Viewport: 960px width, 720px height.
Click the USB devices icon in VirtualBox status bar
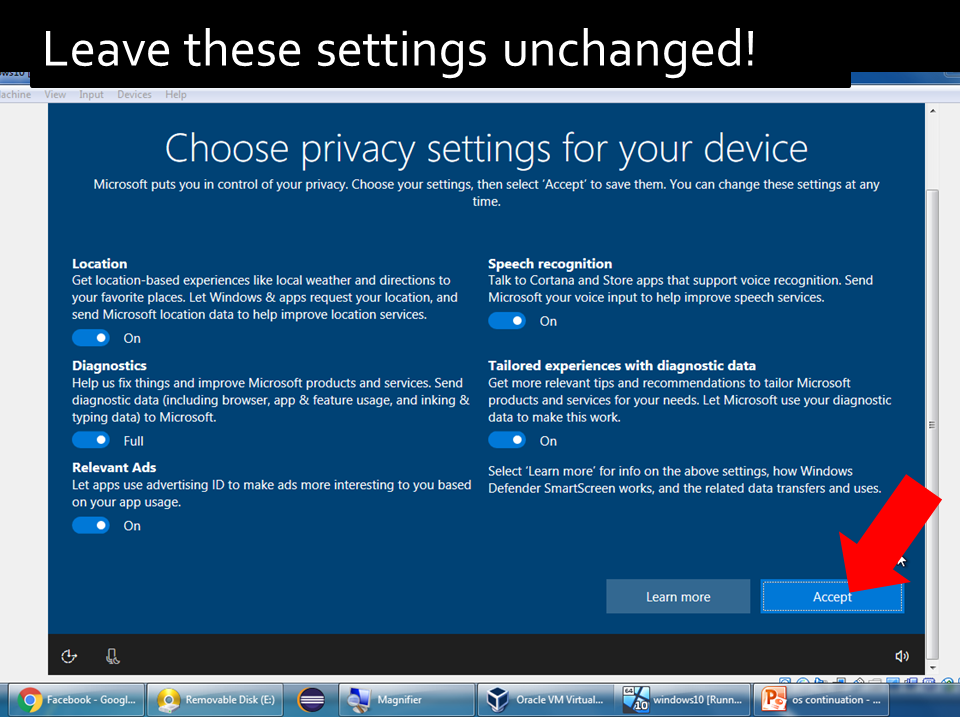pyautogui.click(x=860, y=680)
